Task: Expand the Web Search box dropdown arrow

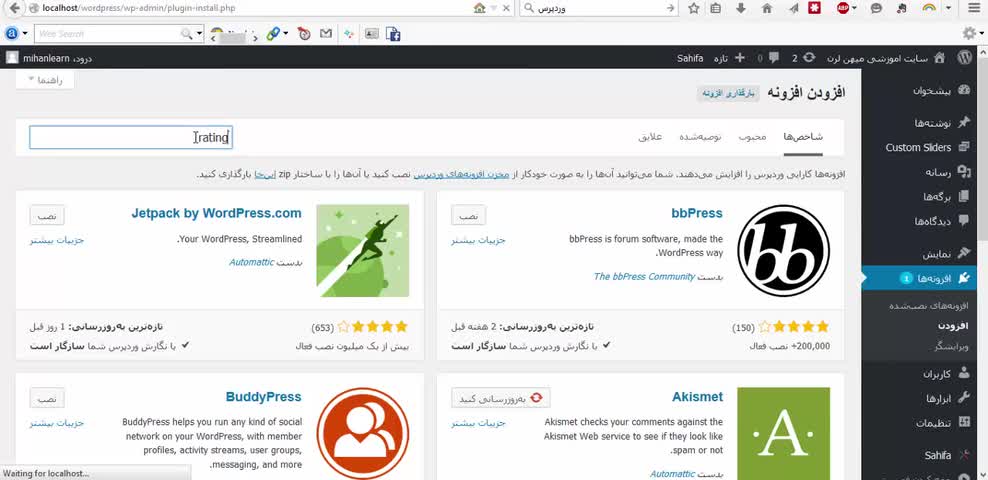Action: point(200,33)
